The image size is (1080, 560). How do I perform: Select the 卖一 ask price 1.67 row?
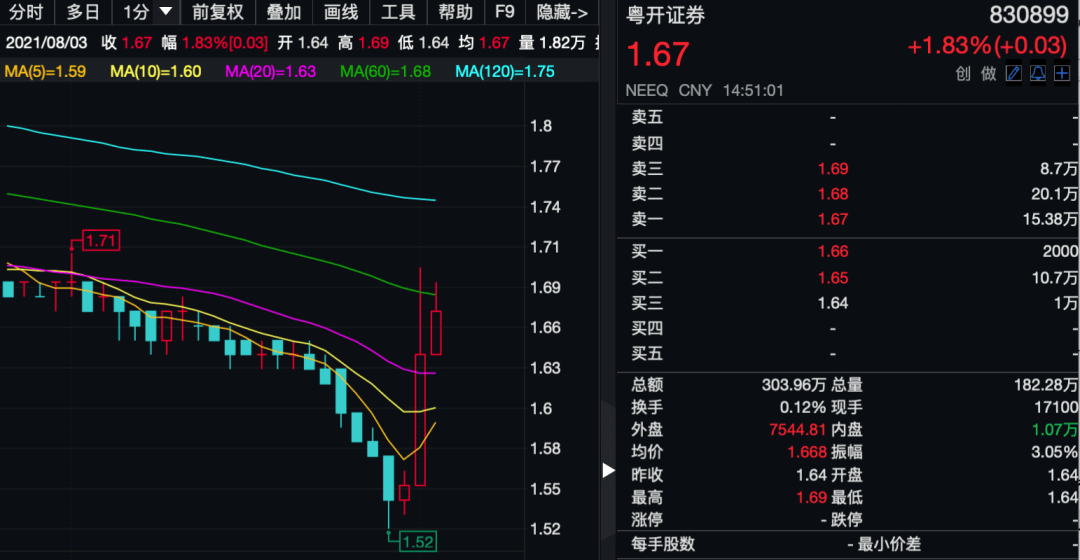(853, 219)
